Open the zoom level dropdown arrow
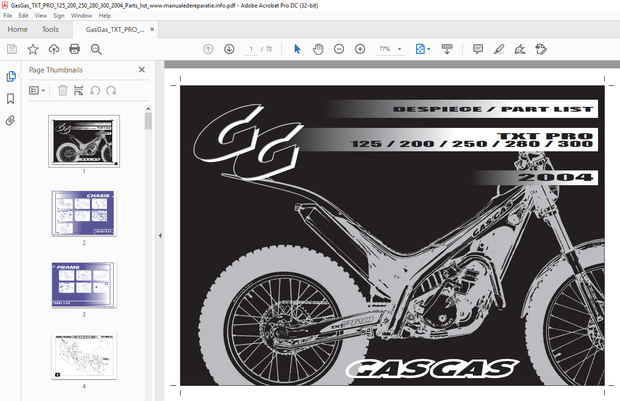620x401 pixels. [x=399, y=49]
